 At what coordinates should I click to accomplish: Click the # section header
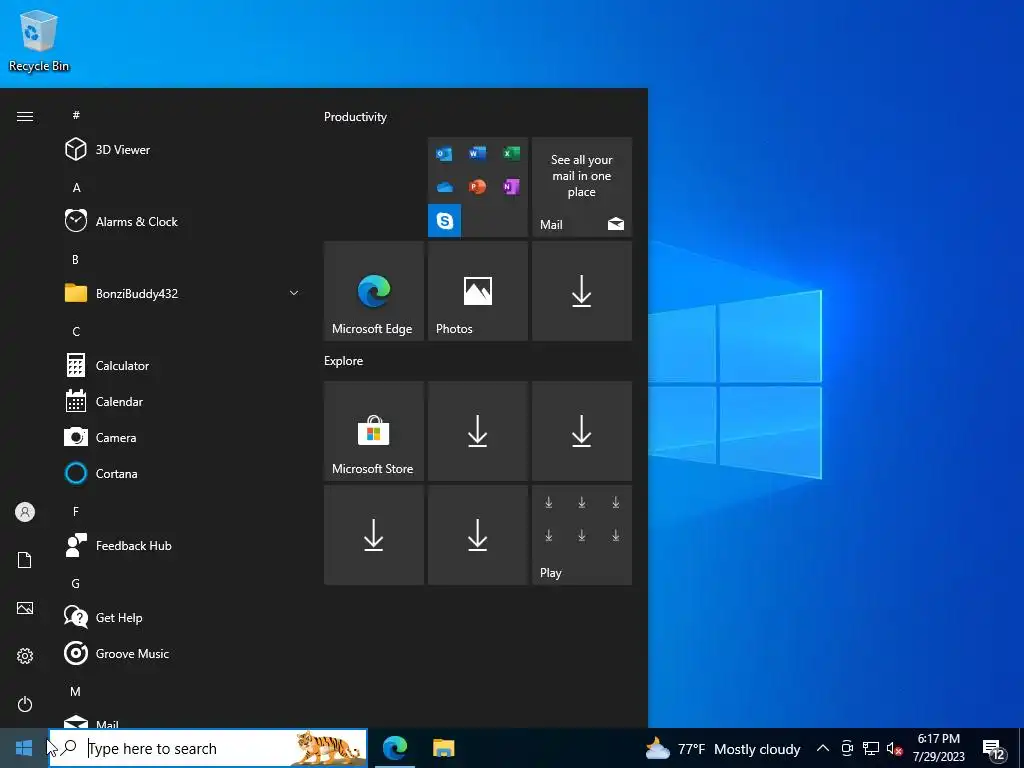76,115
